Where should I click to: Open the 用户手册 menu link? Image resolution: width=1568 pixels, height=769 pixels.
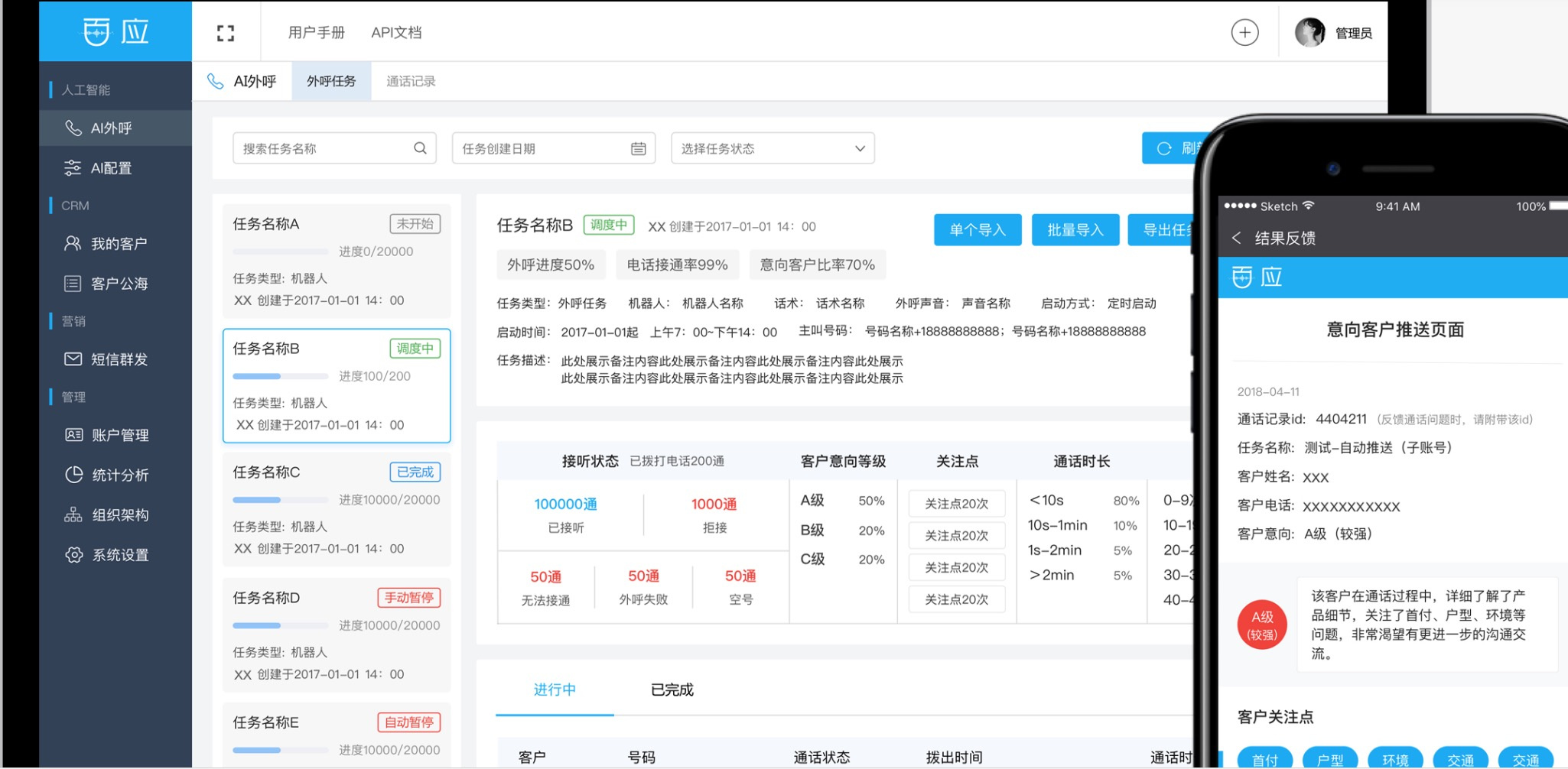pyautogui.click(x=316, y=33)
